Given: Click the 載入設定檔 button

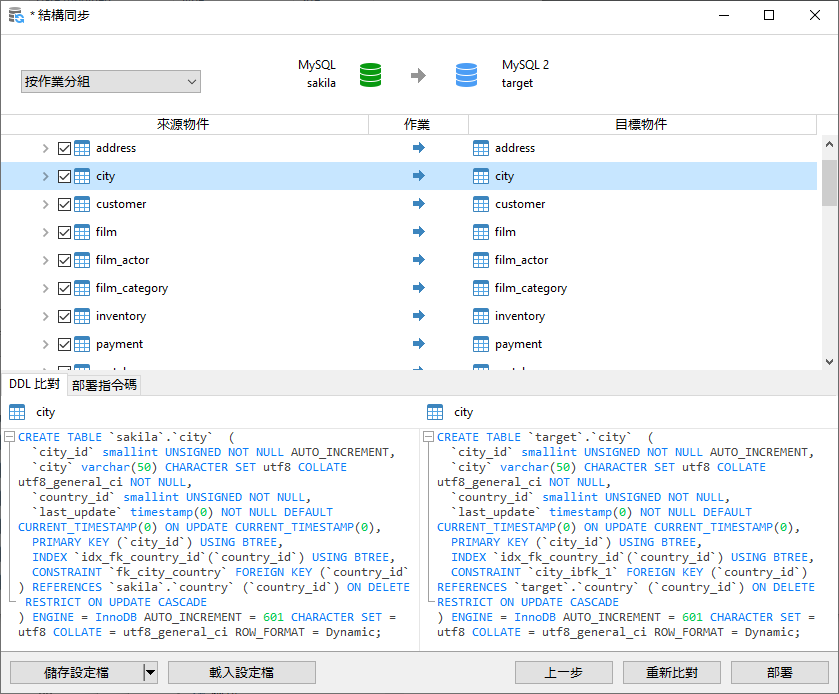Looking at the screenshot, I should click(241, 672).
